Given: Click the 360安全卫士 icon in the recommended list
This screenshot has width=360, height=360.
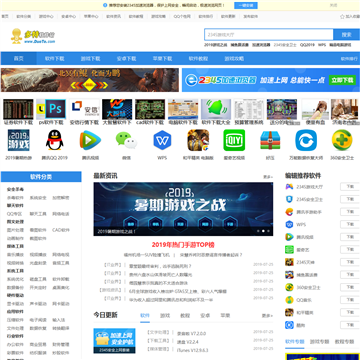Looking at the screenshot, I should [289, 287].
